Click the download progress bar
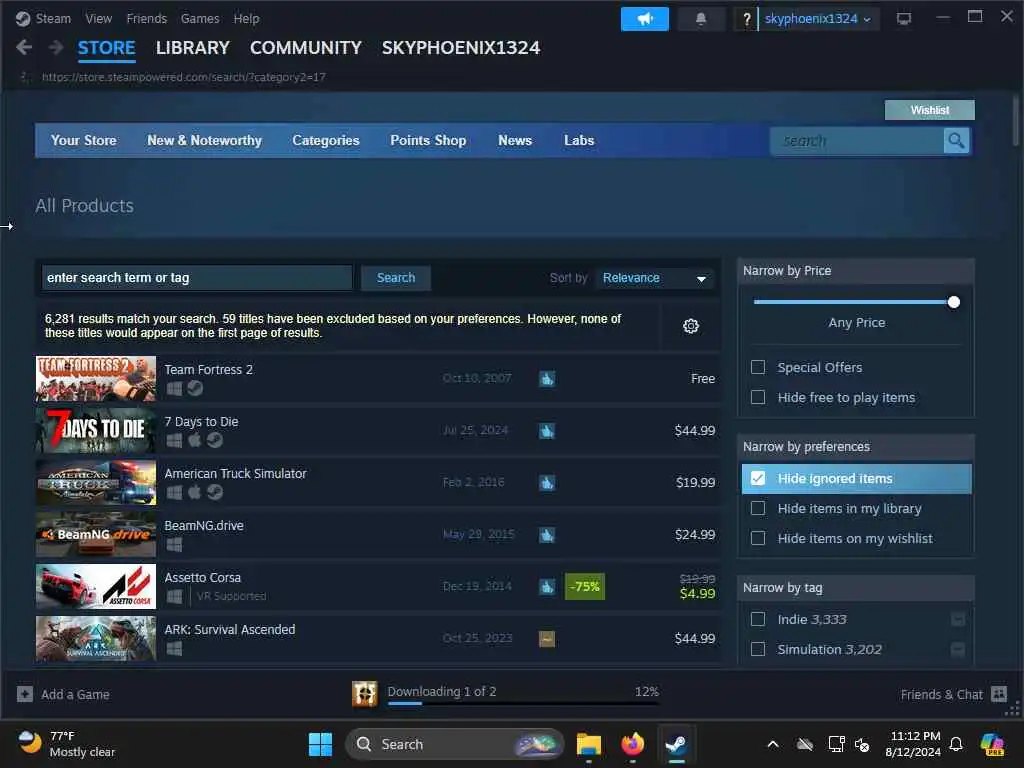Image resolution: width=1024 pixels, height=768 pixels. click(523, 703)
